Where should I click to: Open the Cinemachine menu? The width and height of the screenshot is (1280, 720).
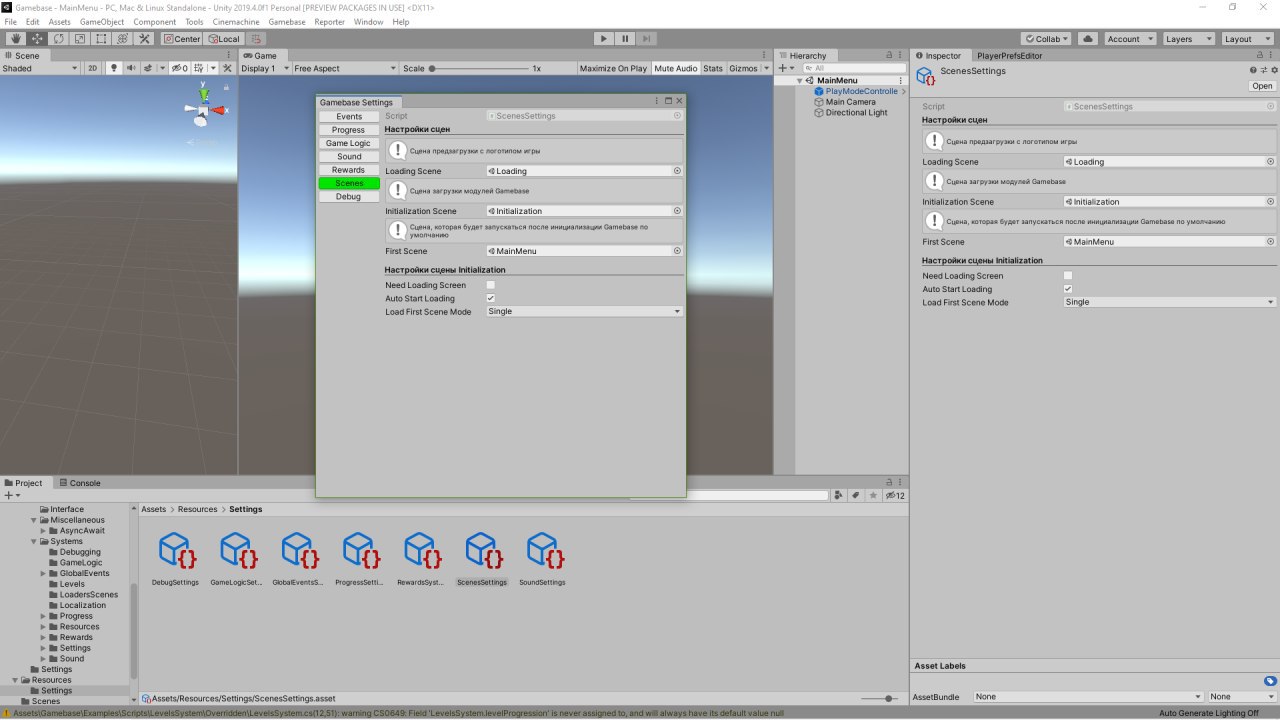[x=236, y=21]
